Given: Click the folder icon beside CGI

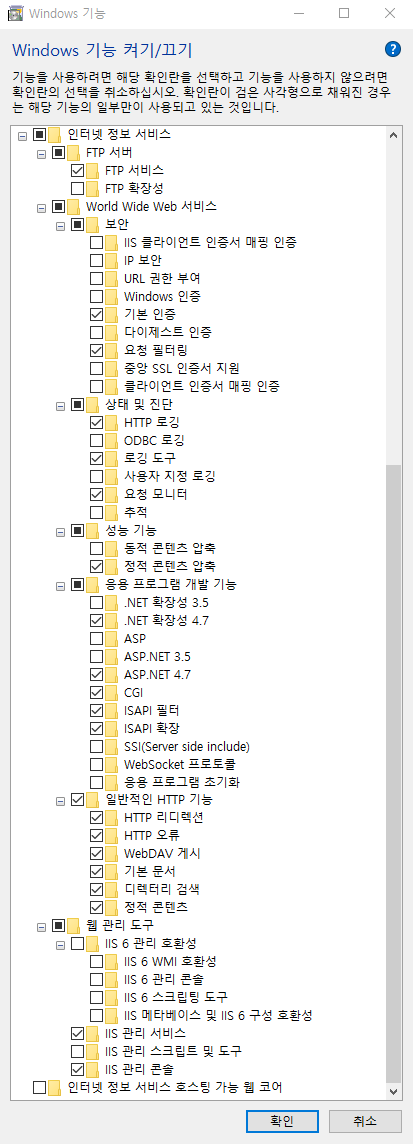Looking at the screenshot, I should pos(111,692).
